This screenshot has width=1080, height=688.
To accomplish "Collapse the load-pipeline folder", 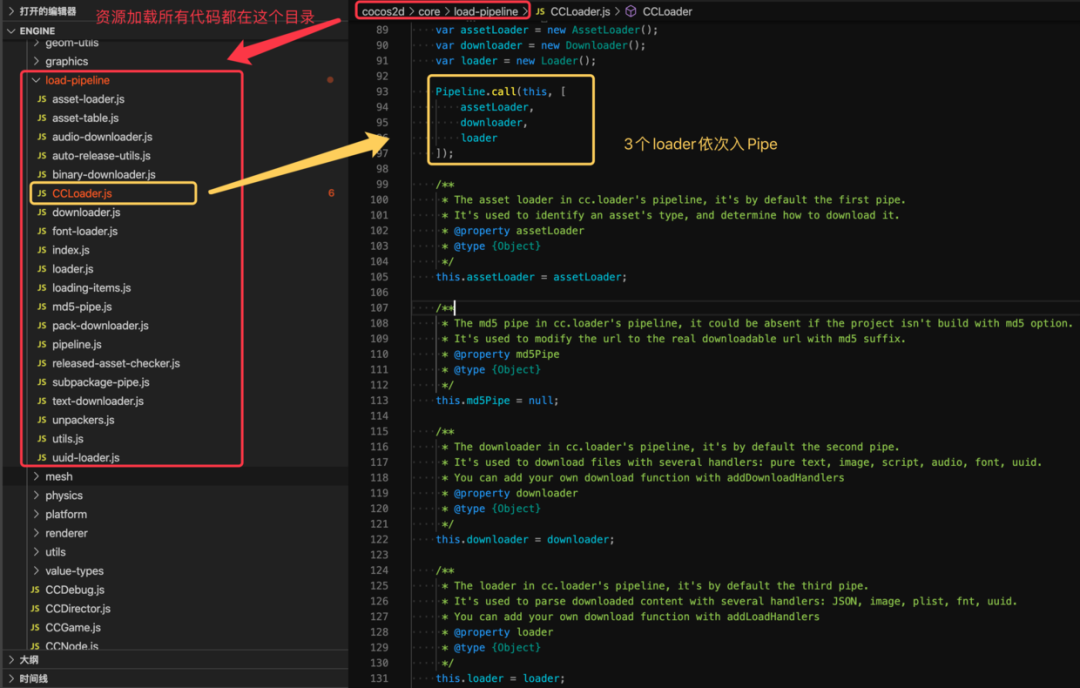I will pyautogui.click(x=36, y=81).
